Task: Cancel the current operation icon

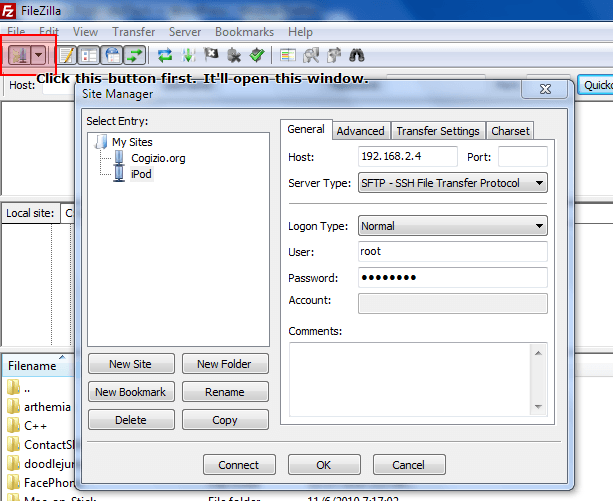Action: (x=211, y=55)
